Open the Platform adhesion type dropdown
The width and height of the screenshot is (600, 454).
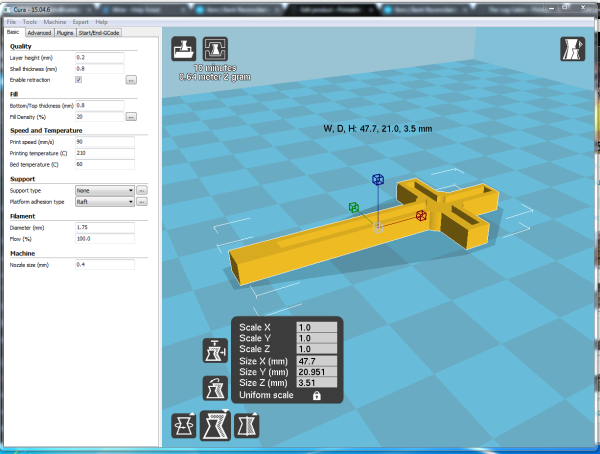point(105,201)
